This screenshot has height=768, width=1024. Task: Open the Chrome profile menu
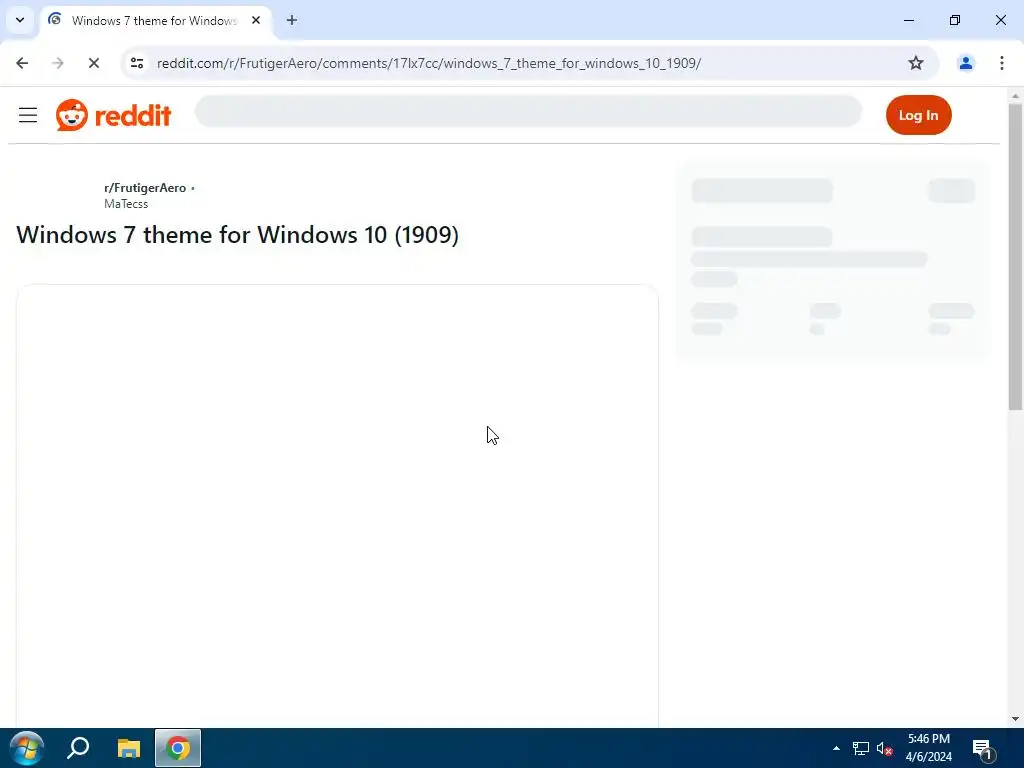965,63
